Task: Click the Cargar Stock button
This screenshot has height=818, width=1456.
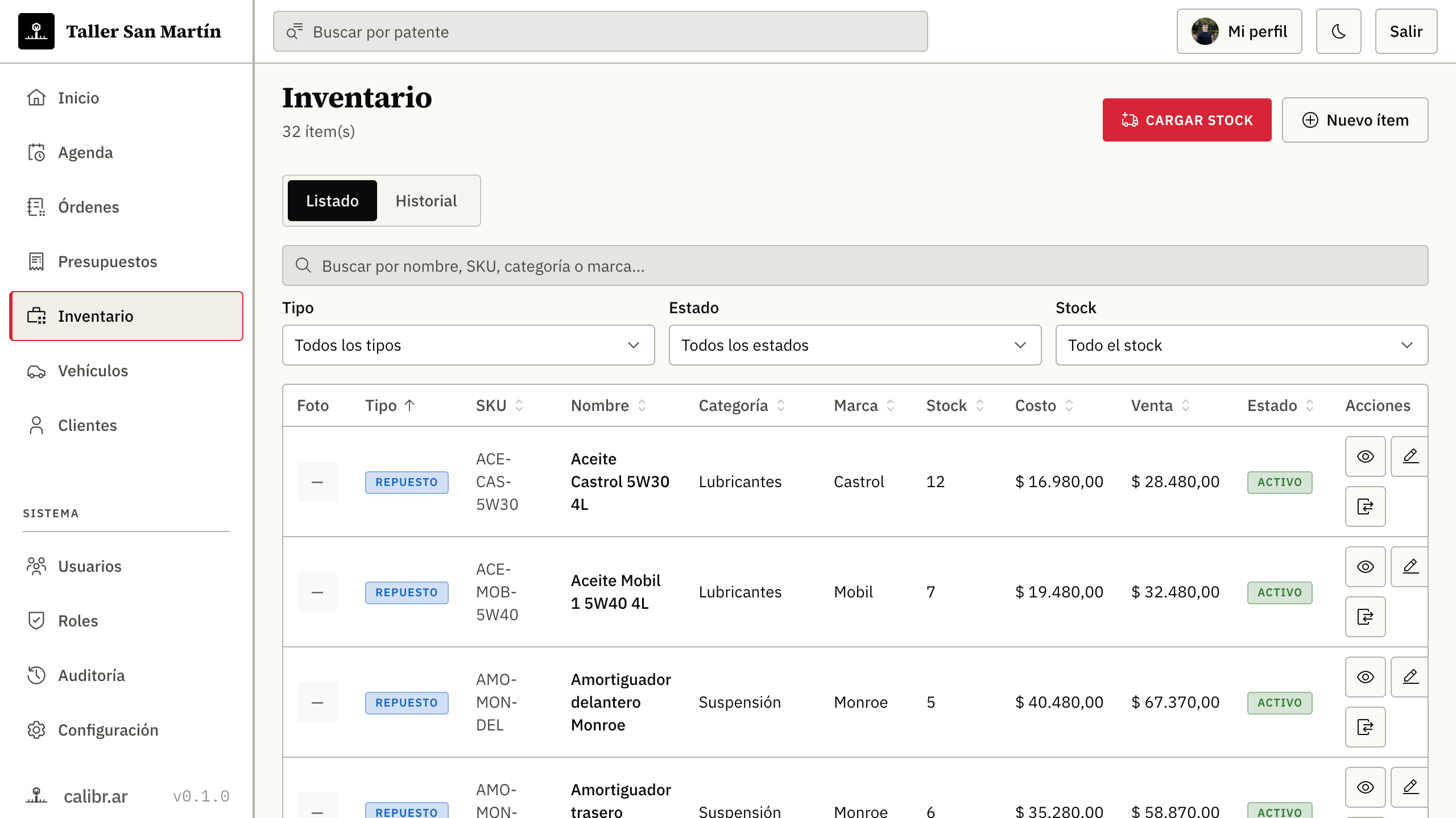Action: tap(1187, 120)
